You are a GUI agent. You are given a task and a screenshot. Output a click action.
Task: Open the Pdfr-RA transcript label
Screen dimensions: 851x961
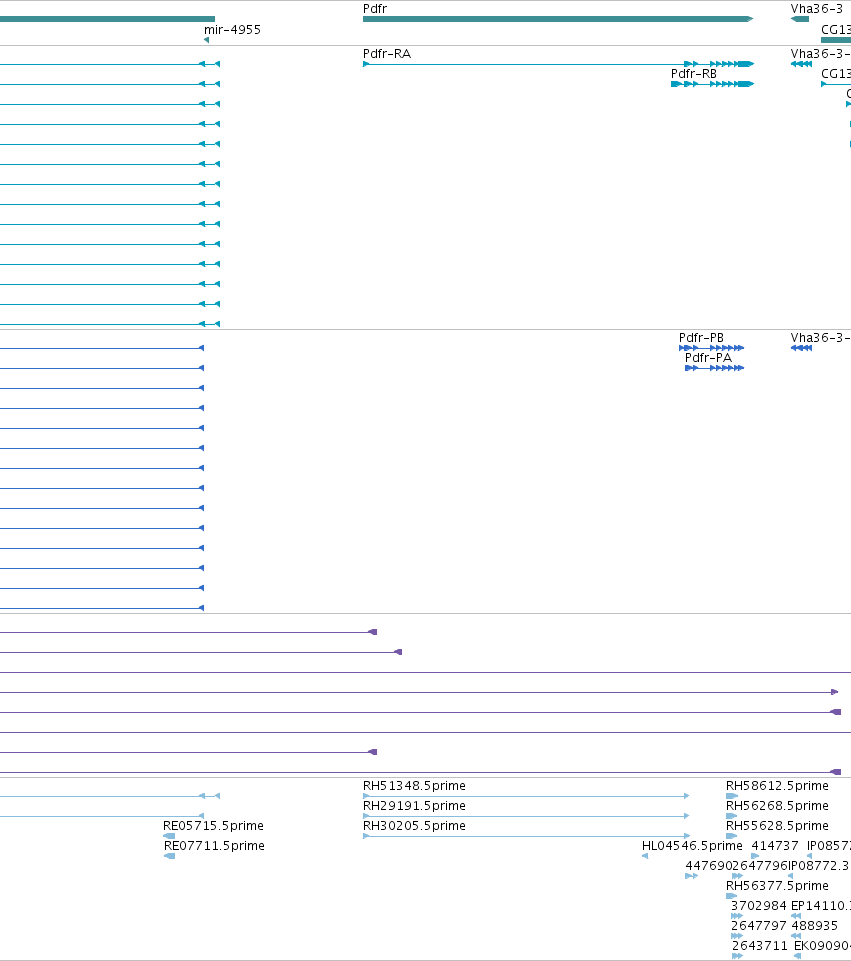[387, 54]
